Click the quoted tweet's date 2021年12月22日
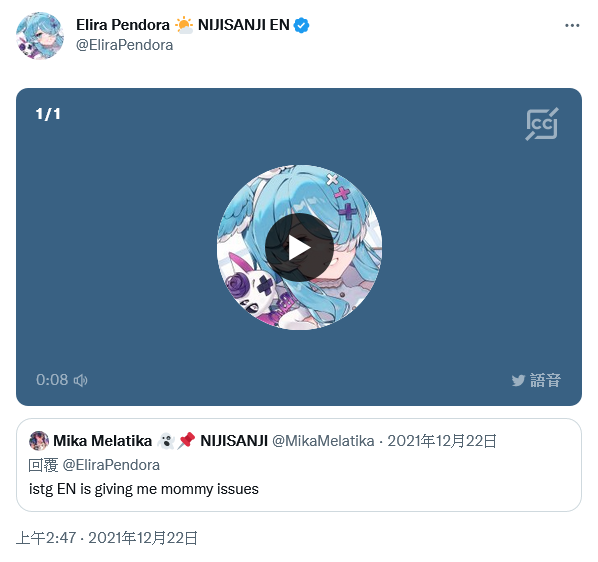Viewport: 598px width, 562px height. [x=442, y=441]
